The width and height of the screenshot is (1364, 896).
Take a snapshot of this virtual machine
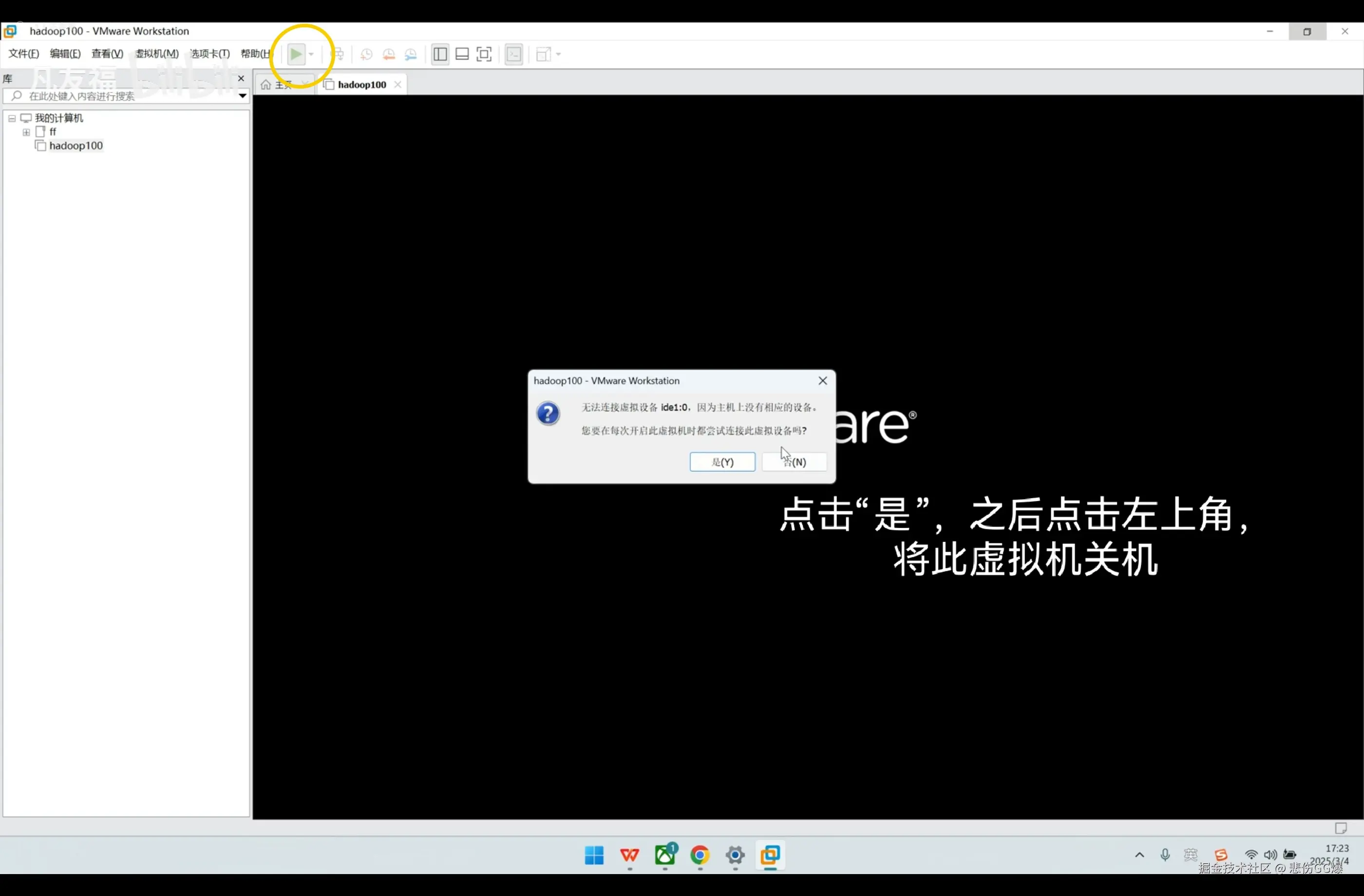366,55
